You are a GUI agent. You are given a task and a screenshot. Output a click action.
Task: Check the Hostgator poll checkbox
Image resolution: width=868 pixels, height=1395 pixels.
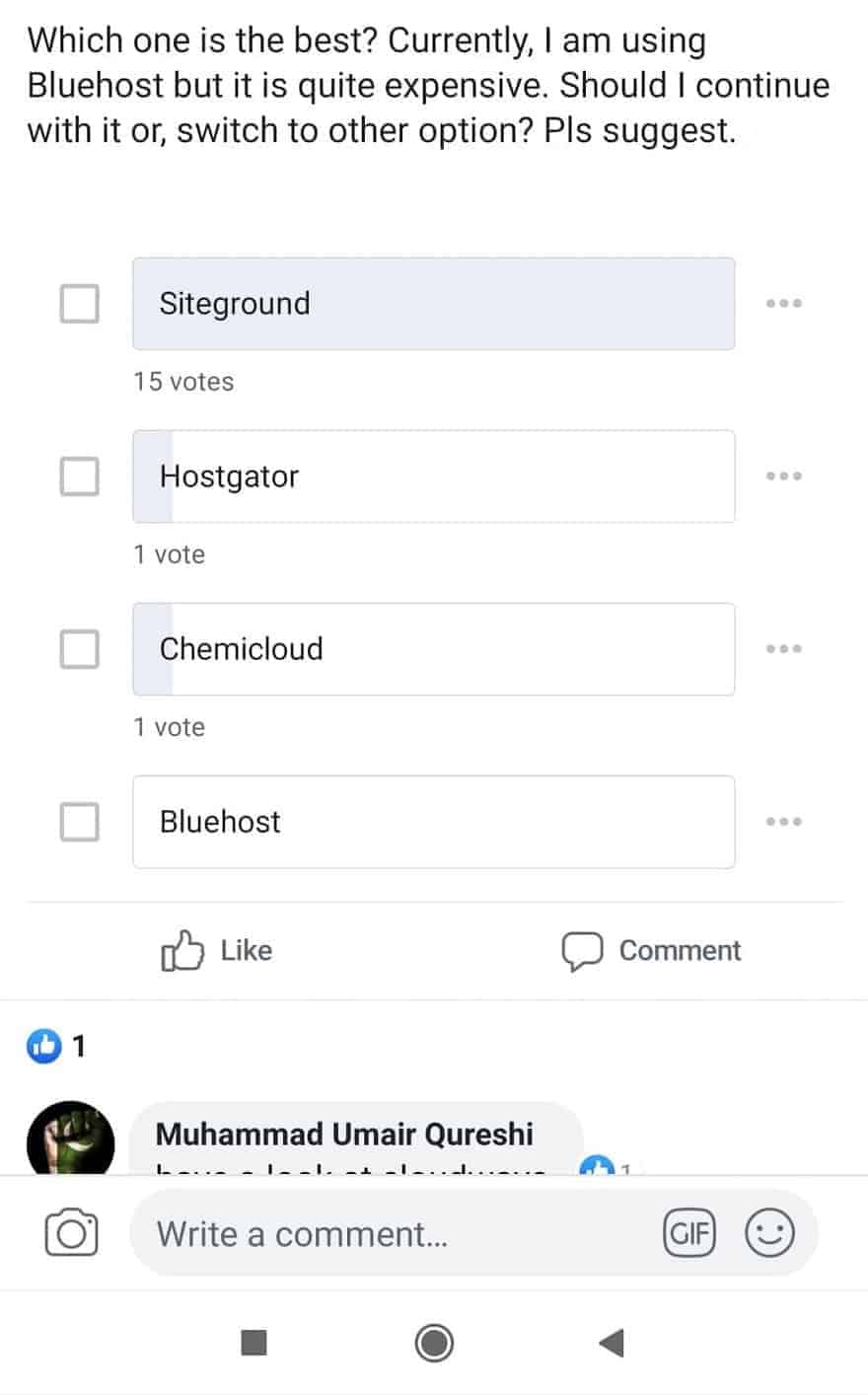(x=80, y=477)
